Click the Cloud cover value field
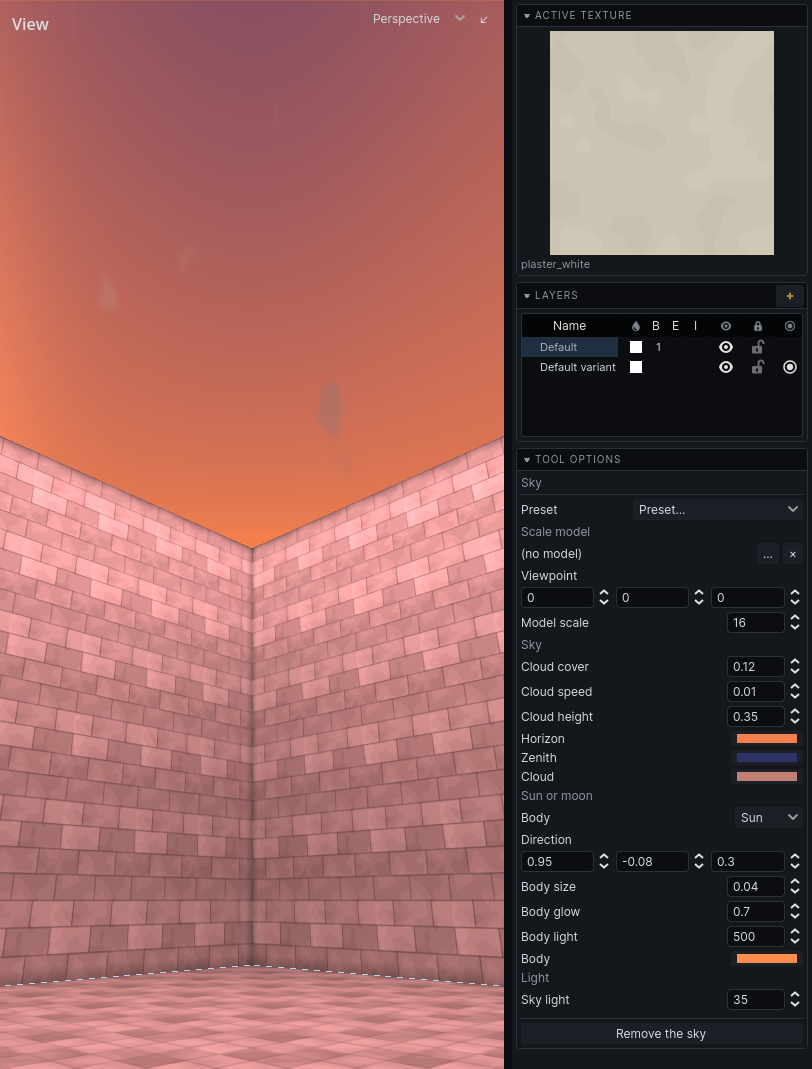This screenshot has width=812, height=1069. pyautogui.click(x=755, y=667)
